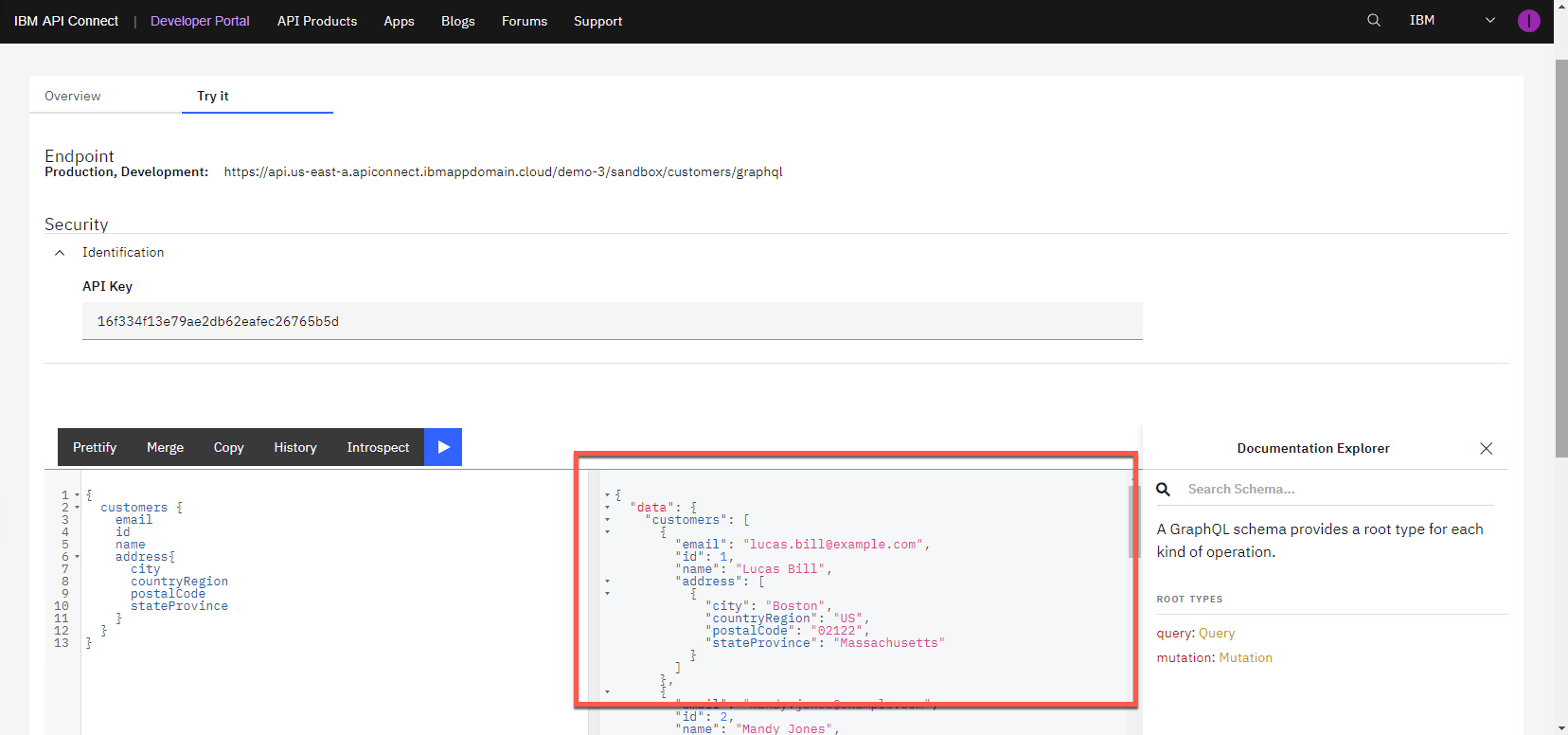
Task: Click the magnifier icon beside Search Schema
Action: tap(1164, 490)
